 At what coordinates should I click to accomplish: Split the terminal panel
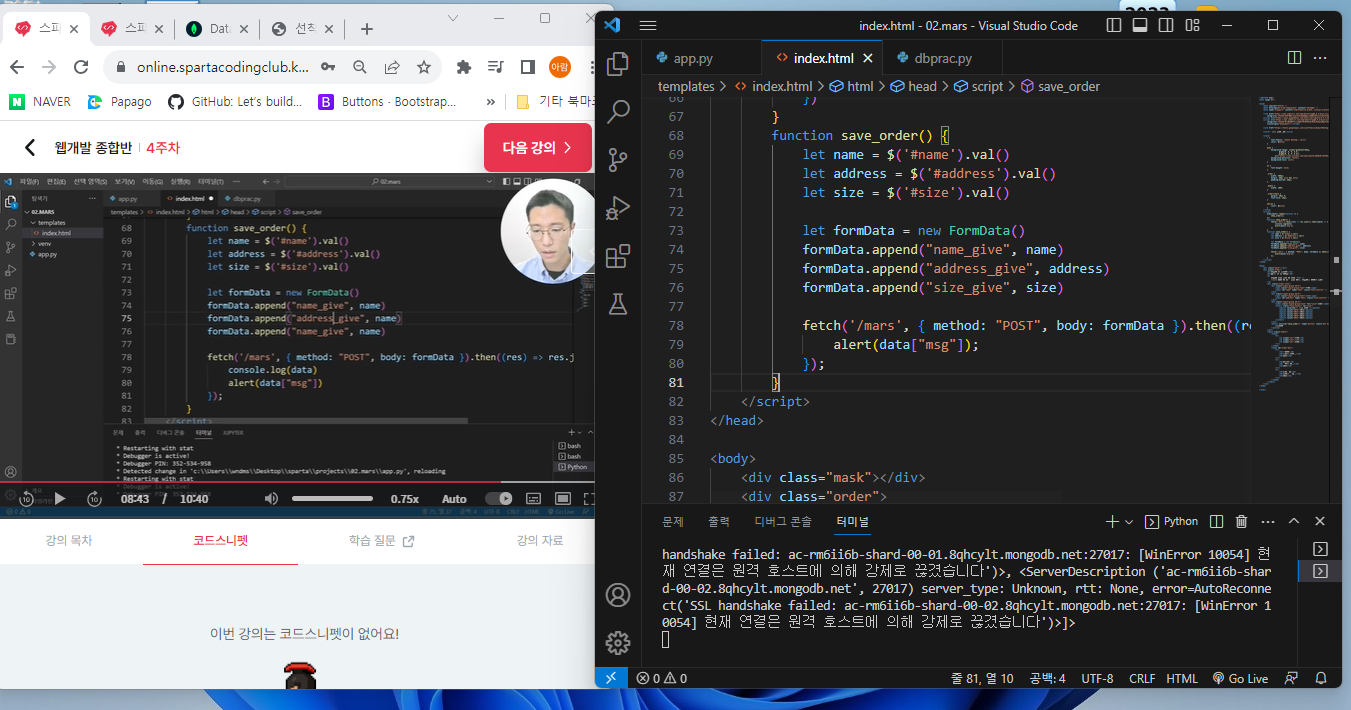coord(1216,521)
